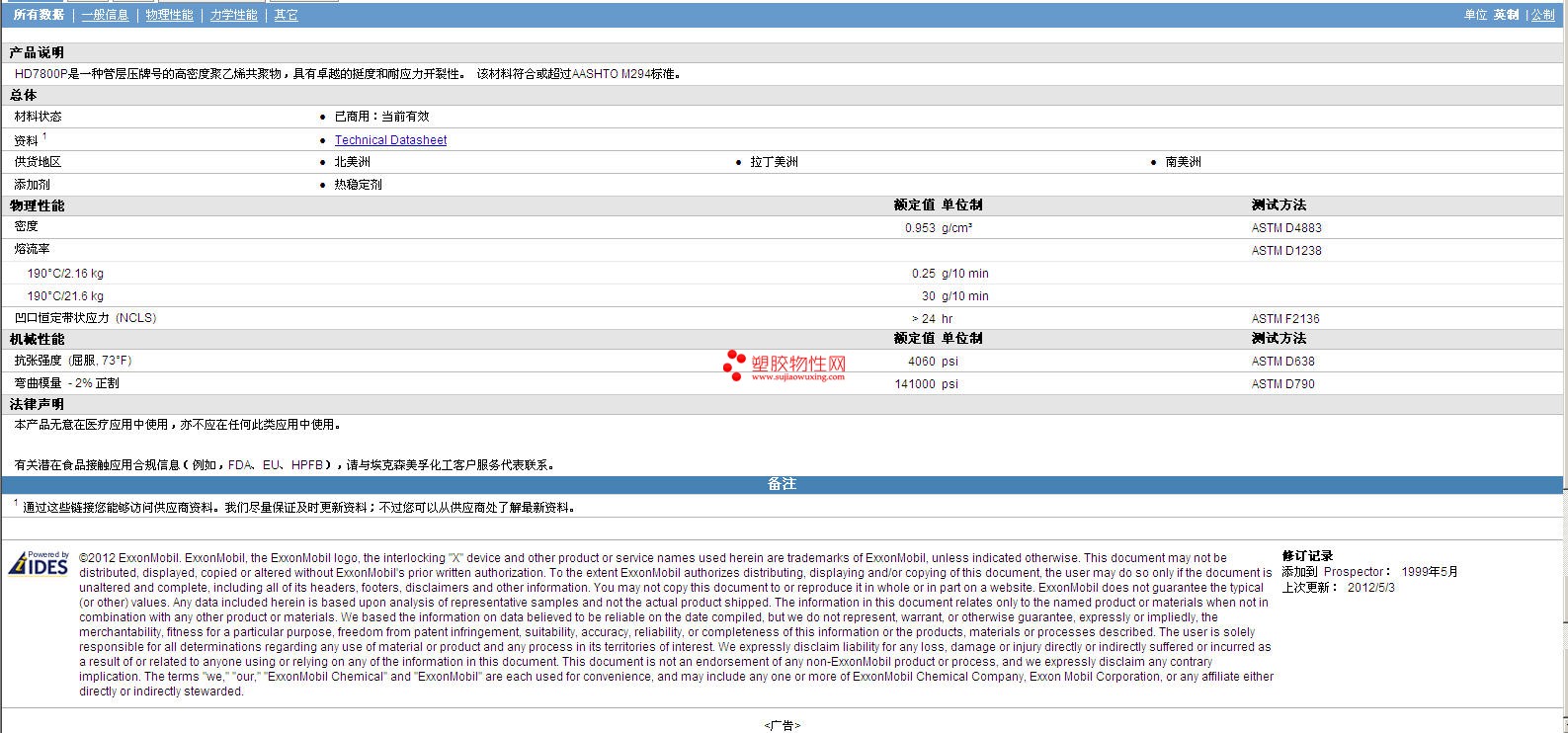The height and width of the screenshot is (733, 1568).
Task: Click the vertical scrollbar at right edge
Action: coord(1566,366)
